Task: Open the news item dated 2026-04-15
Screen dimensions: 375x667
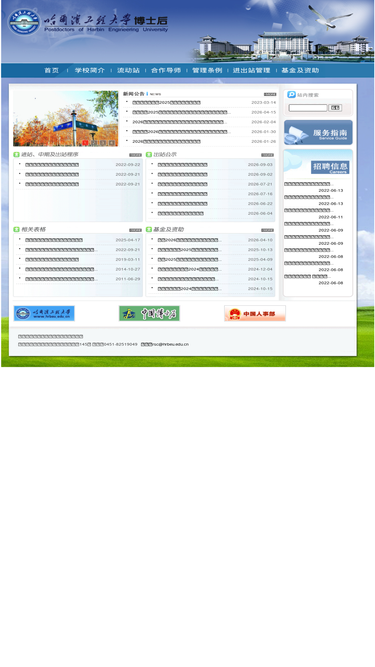Action: (x=181, y=112)
